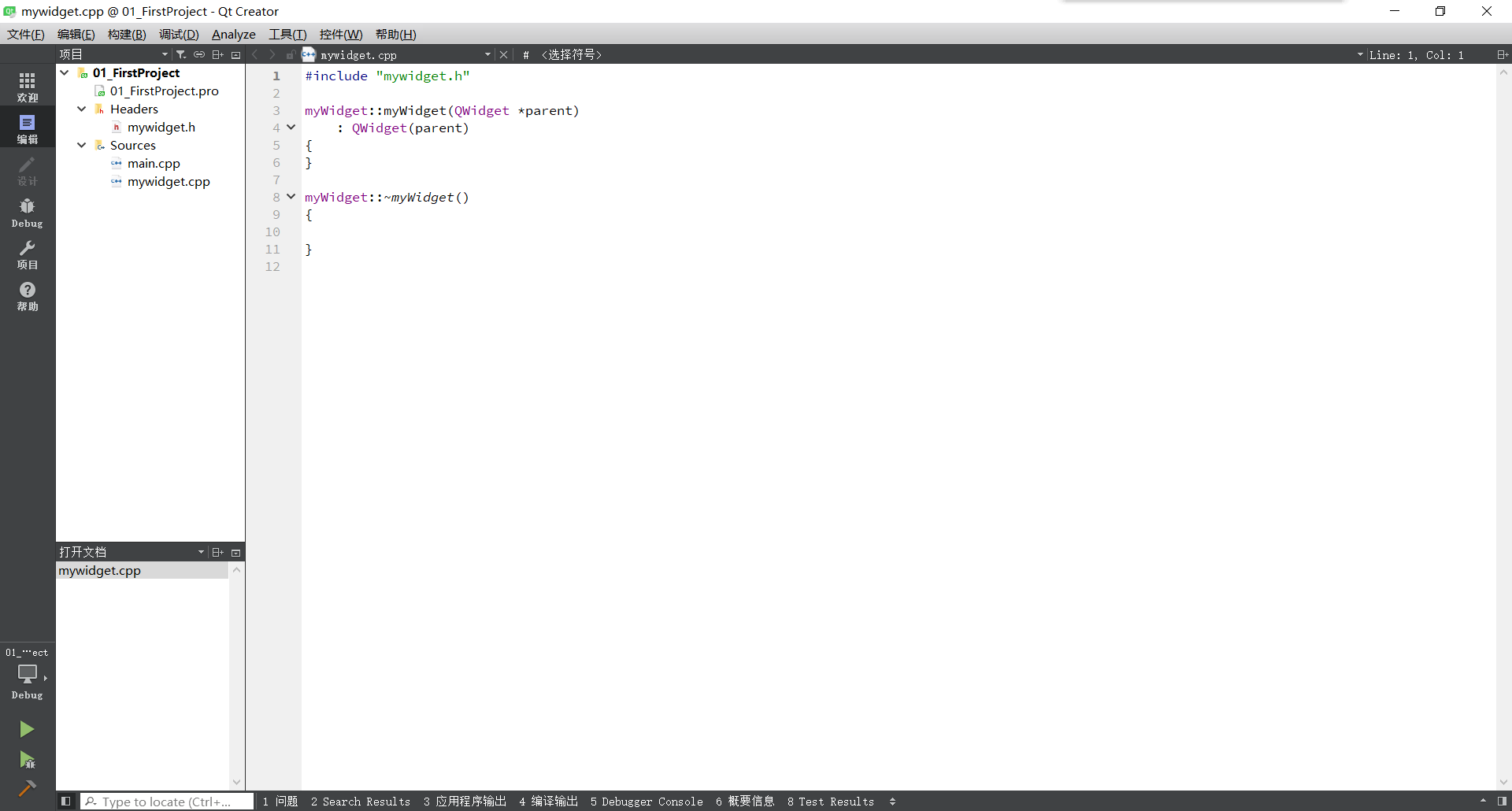
Task: Collapse the Headers folder
Action: pos(81,109)
